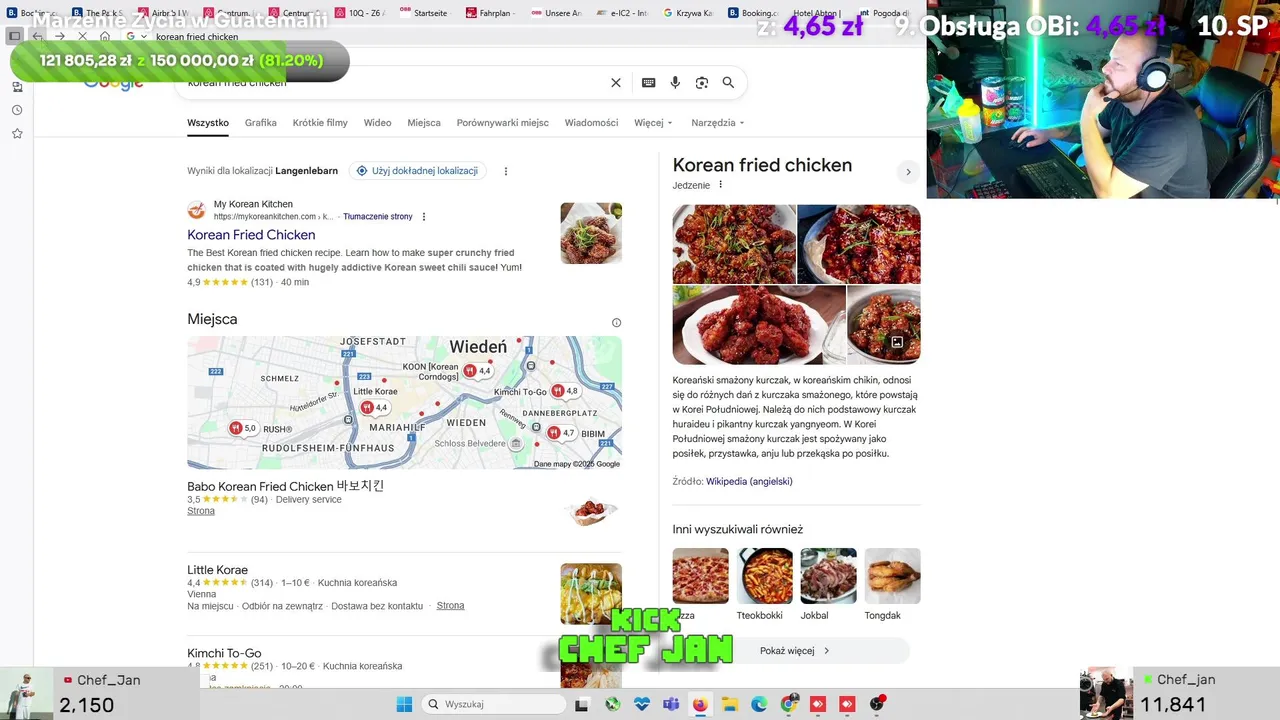The width and height of the screenshot is (1280, 720).
Task: Open Chrome from the taskbar
Action: tap(789, 704)
